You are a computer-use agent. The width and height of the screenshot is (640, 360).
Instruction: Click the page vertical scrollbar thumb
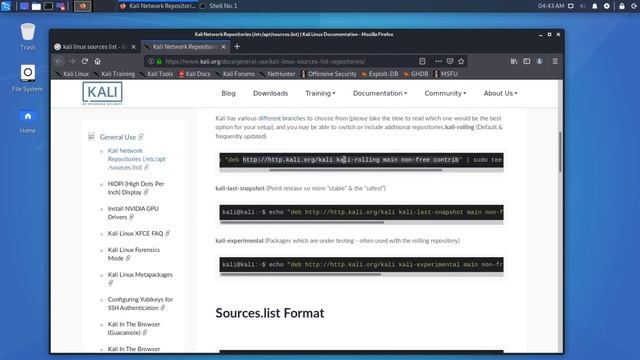560,151
